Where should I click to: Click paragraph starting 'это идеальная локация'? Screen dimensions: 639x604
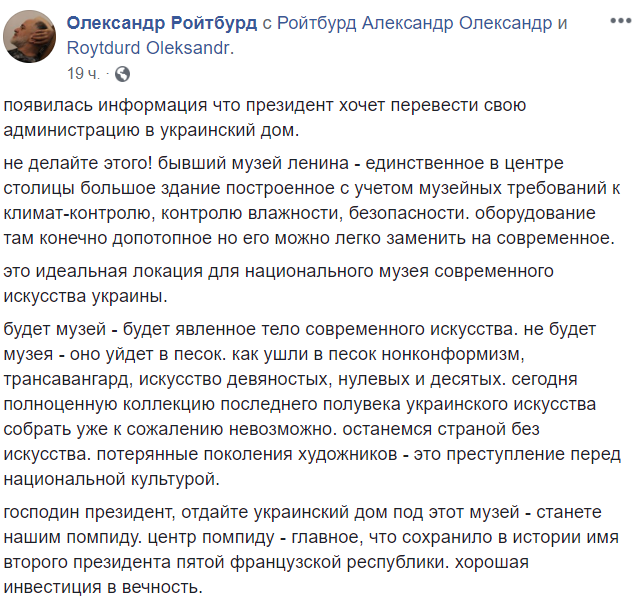pyautogui.click(x=278, y=284)
